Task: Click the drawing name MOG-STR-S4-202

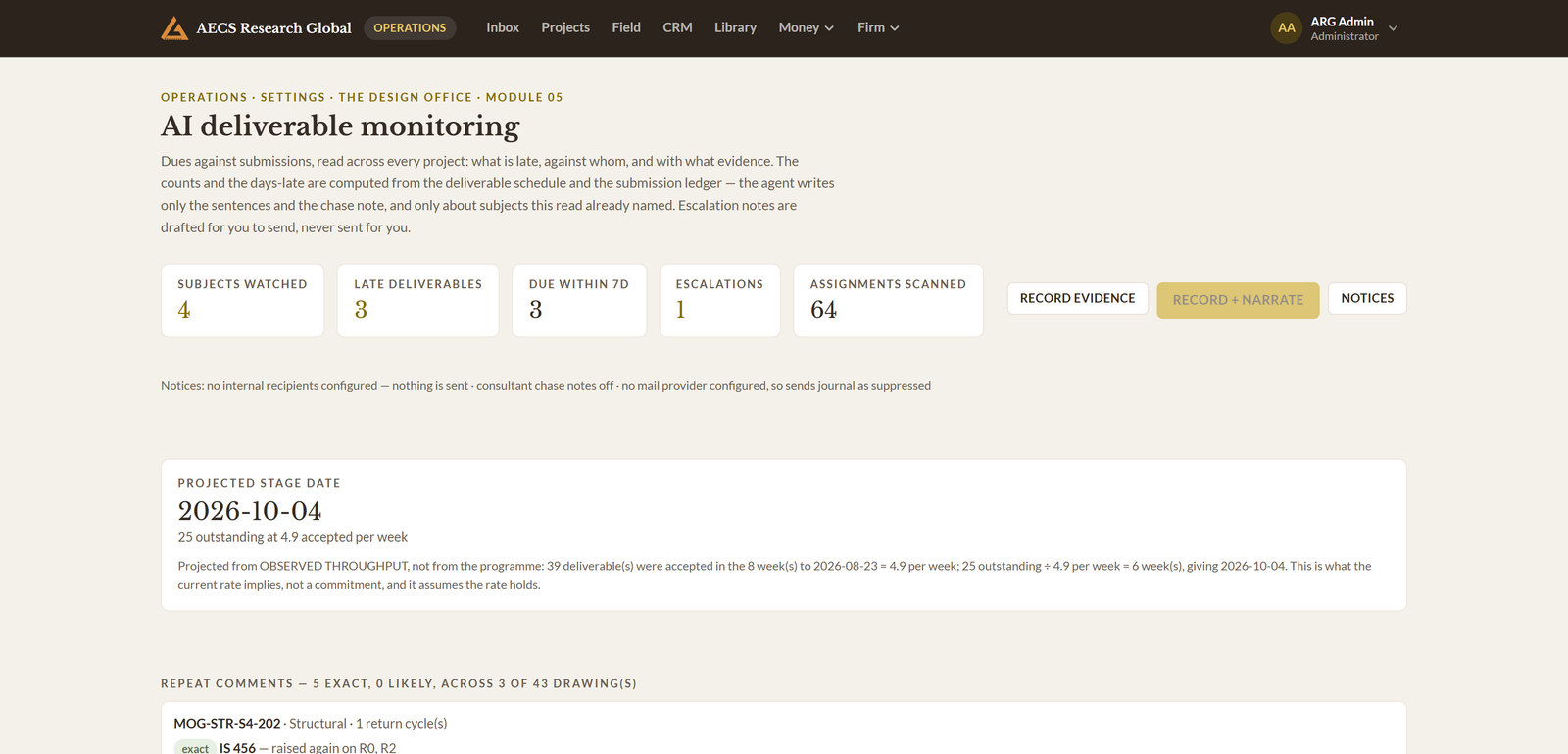Action: coord(227,724)
